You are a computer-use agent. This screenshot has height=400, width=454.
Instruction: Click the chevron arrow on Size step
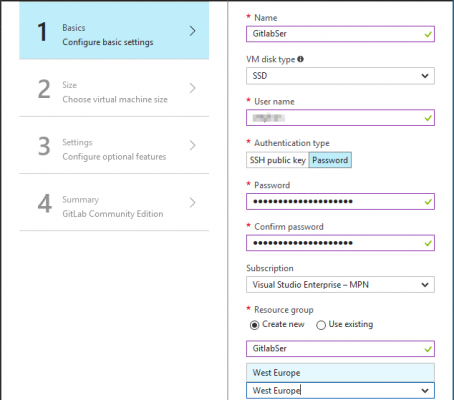pos(192,88)
